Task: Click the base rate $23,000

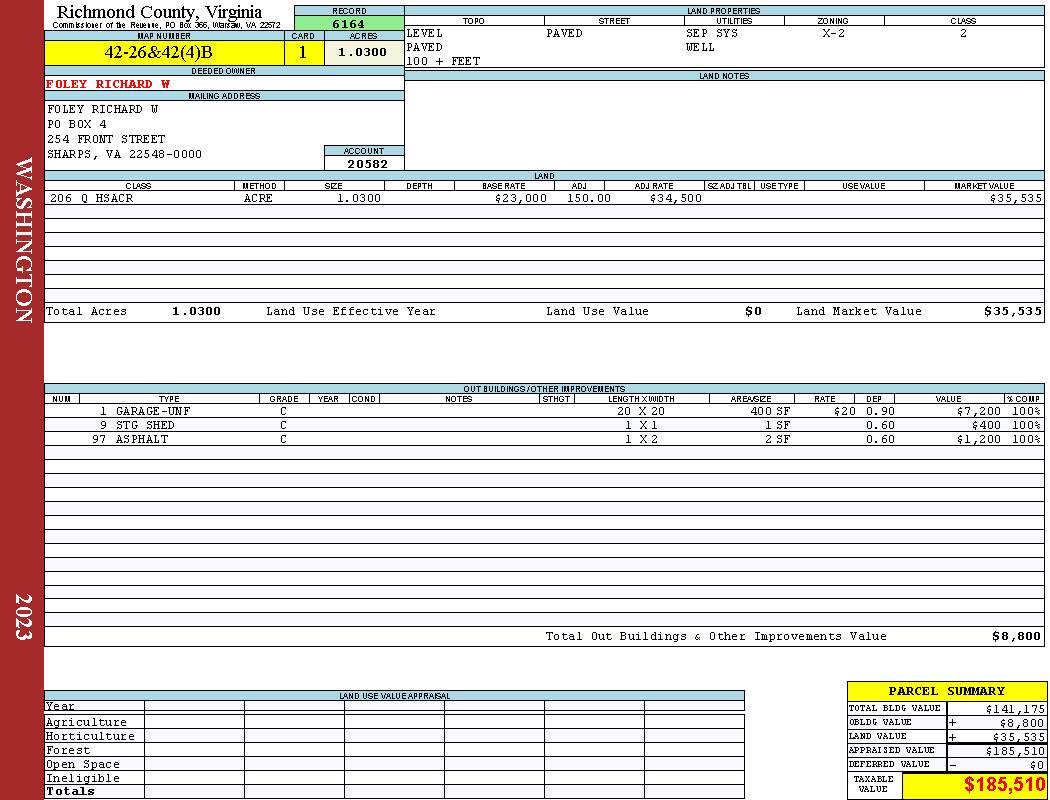Action: tap(521, 198)
